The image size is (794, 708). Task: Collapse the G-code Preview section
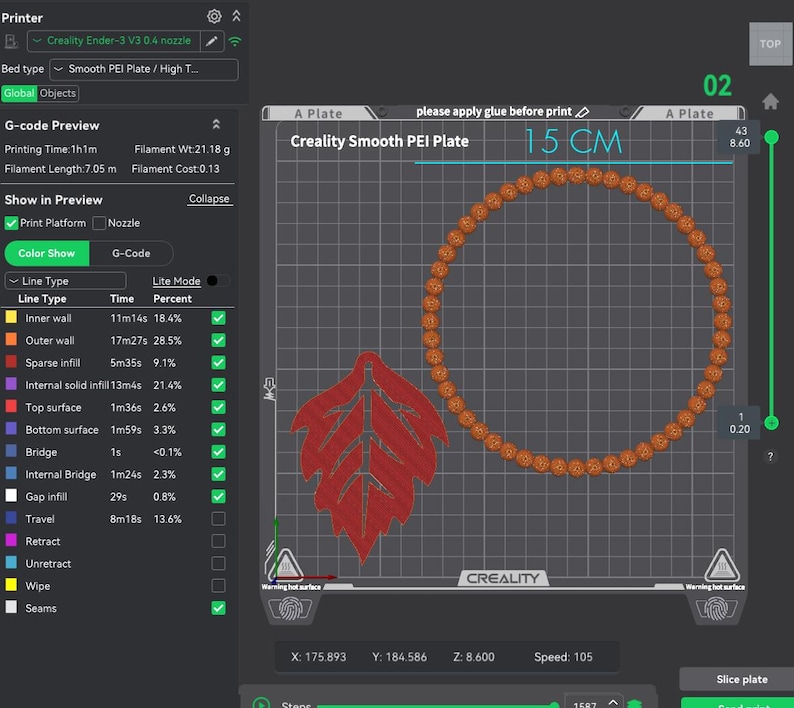(x=216, y=125)
